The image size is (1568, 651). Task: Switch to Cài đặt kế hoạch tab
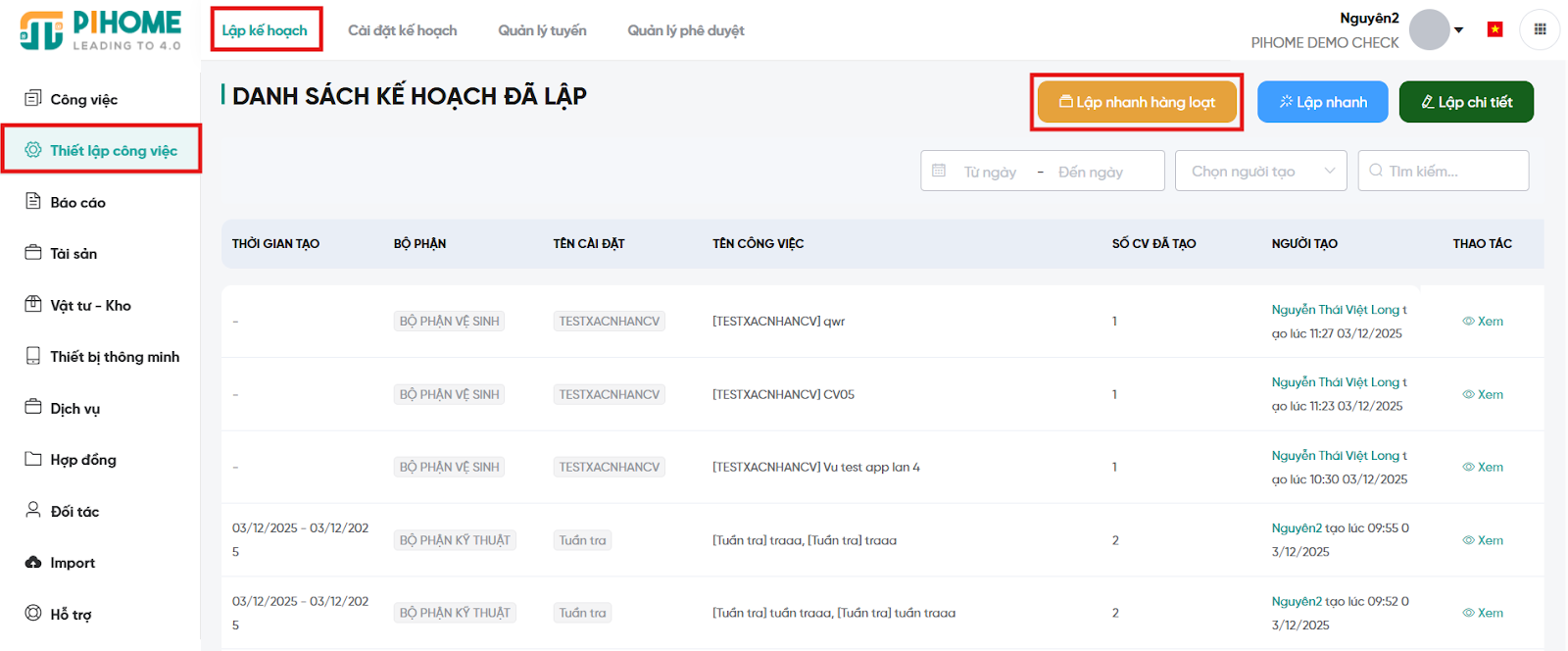click(402, 30)
